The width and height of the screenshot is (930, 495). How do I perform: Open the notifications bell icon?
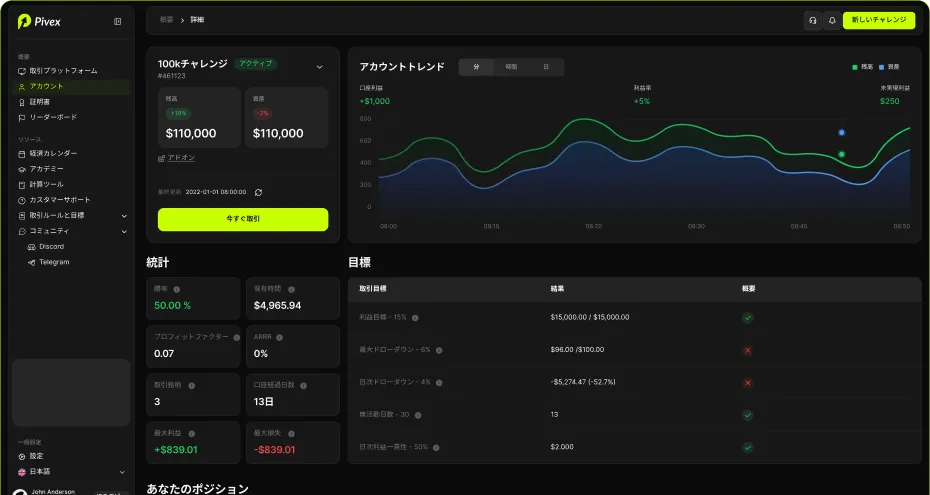[x=832, y=20]
